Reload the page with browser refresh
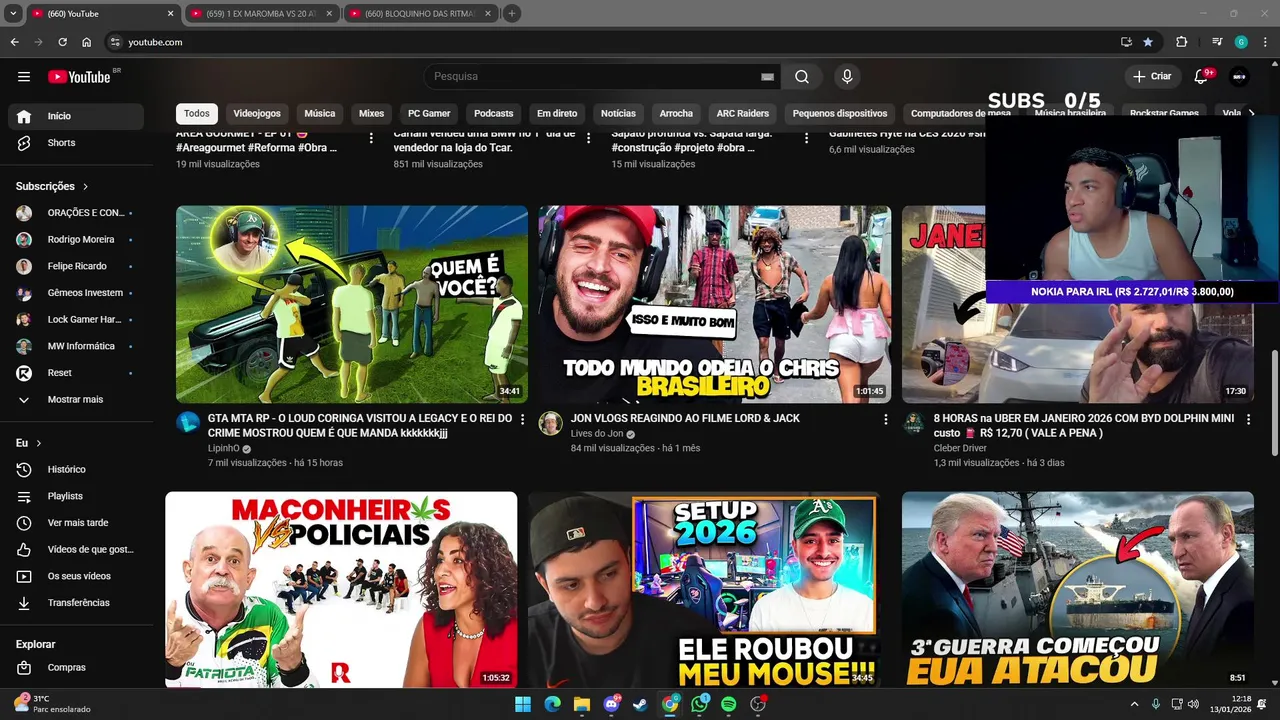This screenshot has height=720, width=1280. [x=62, y=42]
